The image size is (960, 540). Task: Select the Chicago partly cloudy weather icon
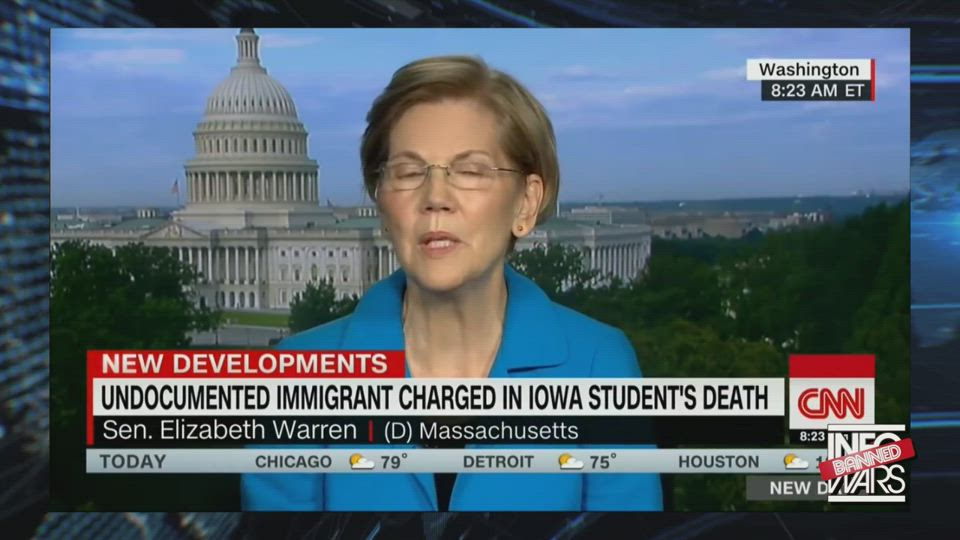click(362, 461)
